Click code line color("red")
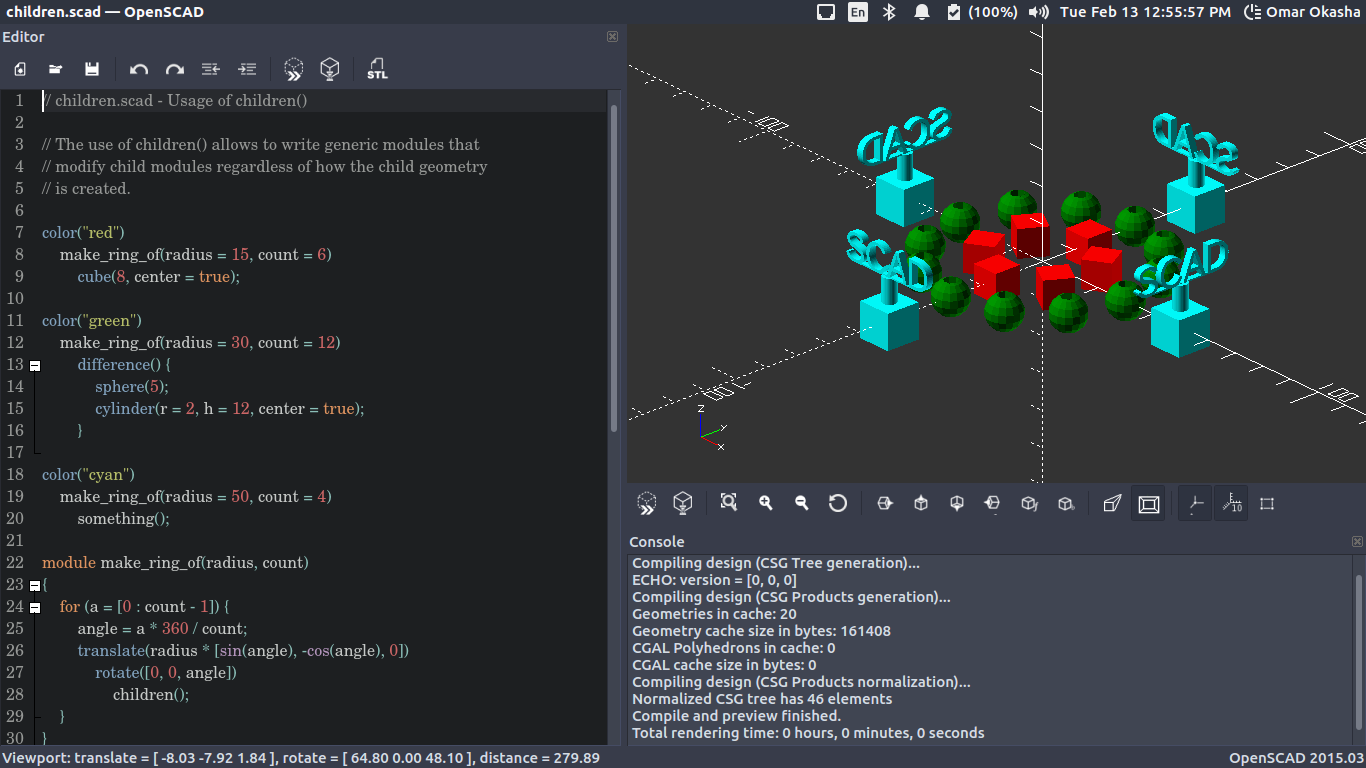The width and height of the screenshot is (1366, 768). point(83,233)
